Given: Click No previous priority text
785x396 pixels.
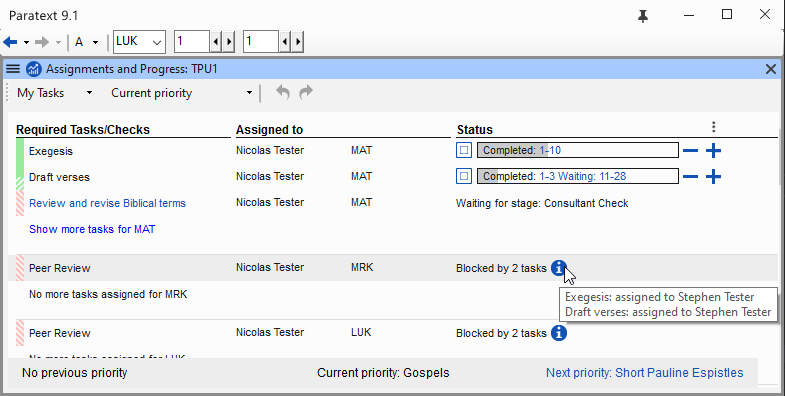Looking at the screenshot, I should pos(75,373).
